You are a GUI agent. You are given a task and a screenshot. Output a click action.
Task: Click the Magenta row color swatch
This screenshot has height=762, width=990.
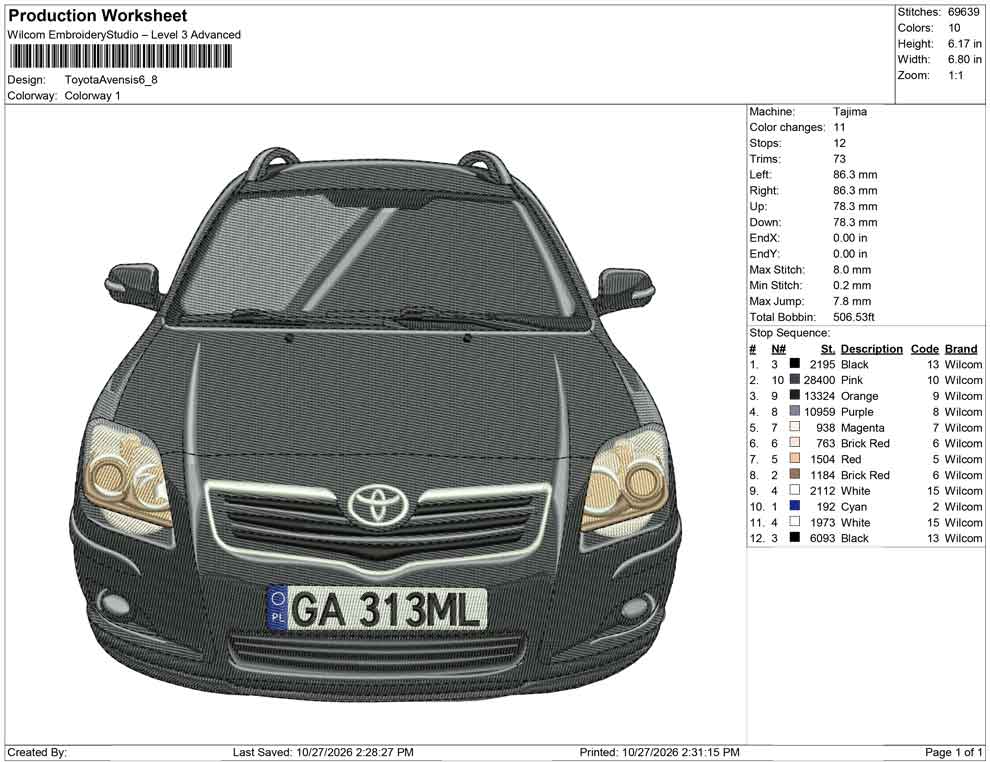tap(795, 427)
